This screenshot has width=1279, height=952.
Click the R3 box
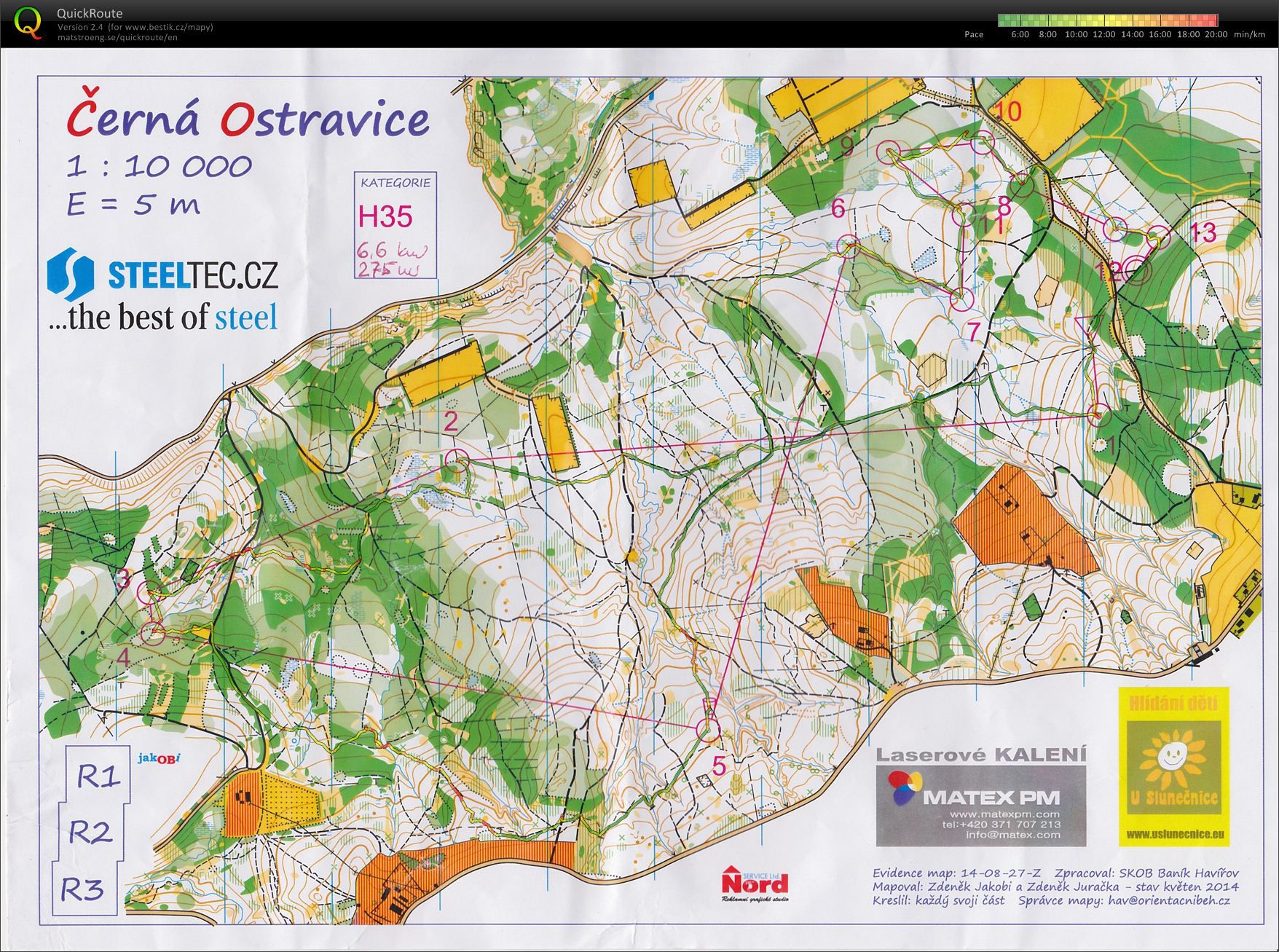[x=84, y=889]
